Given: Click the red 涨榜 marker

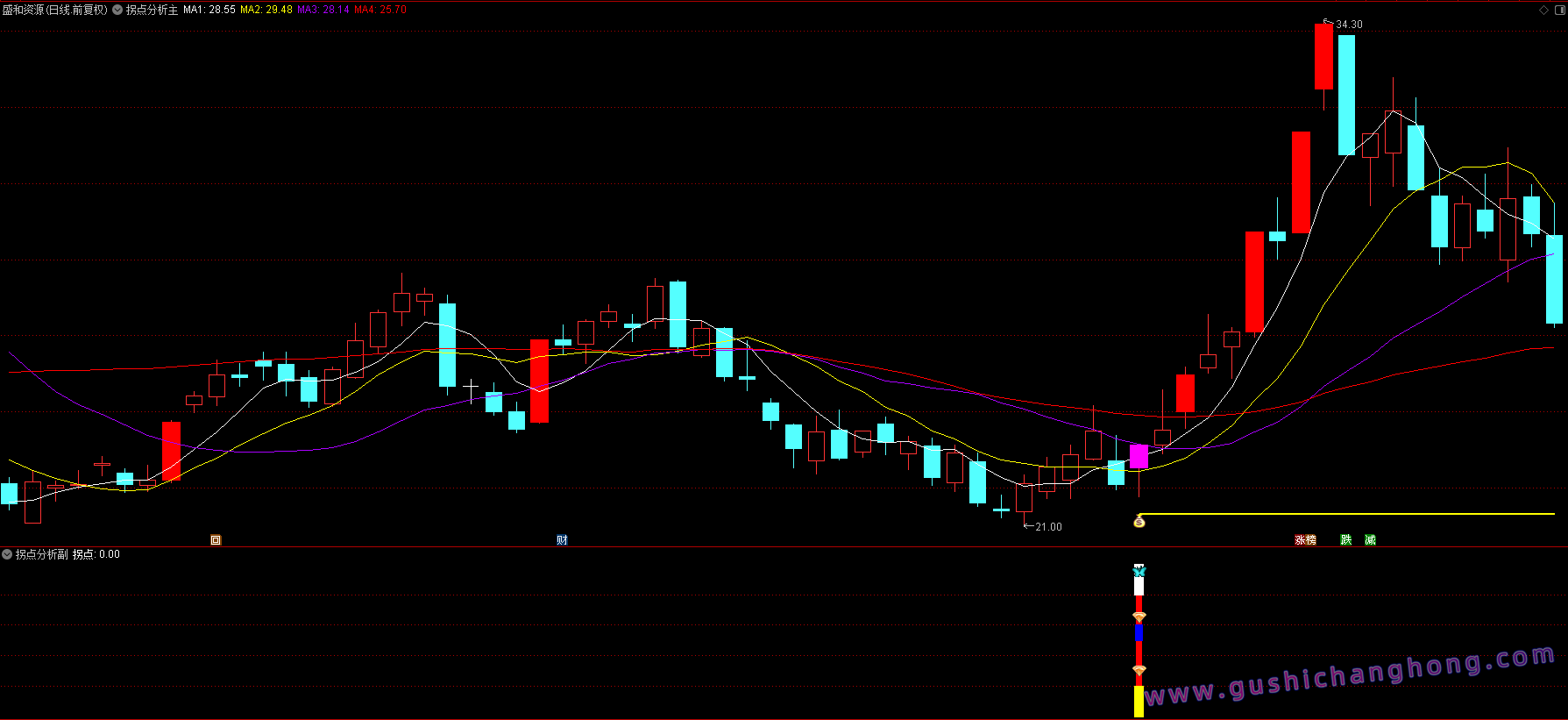Looking at the screenshot, I should point(1306,539).
